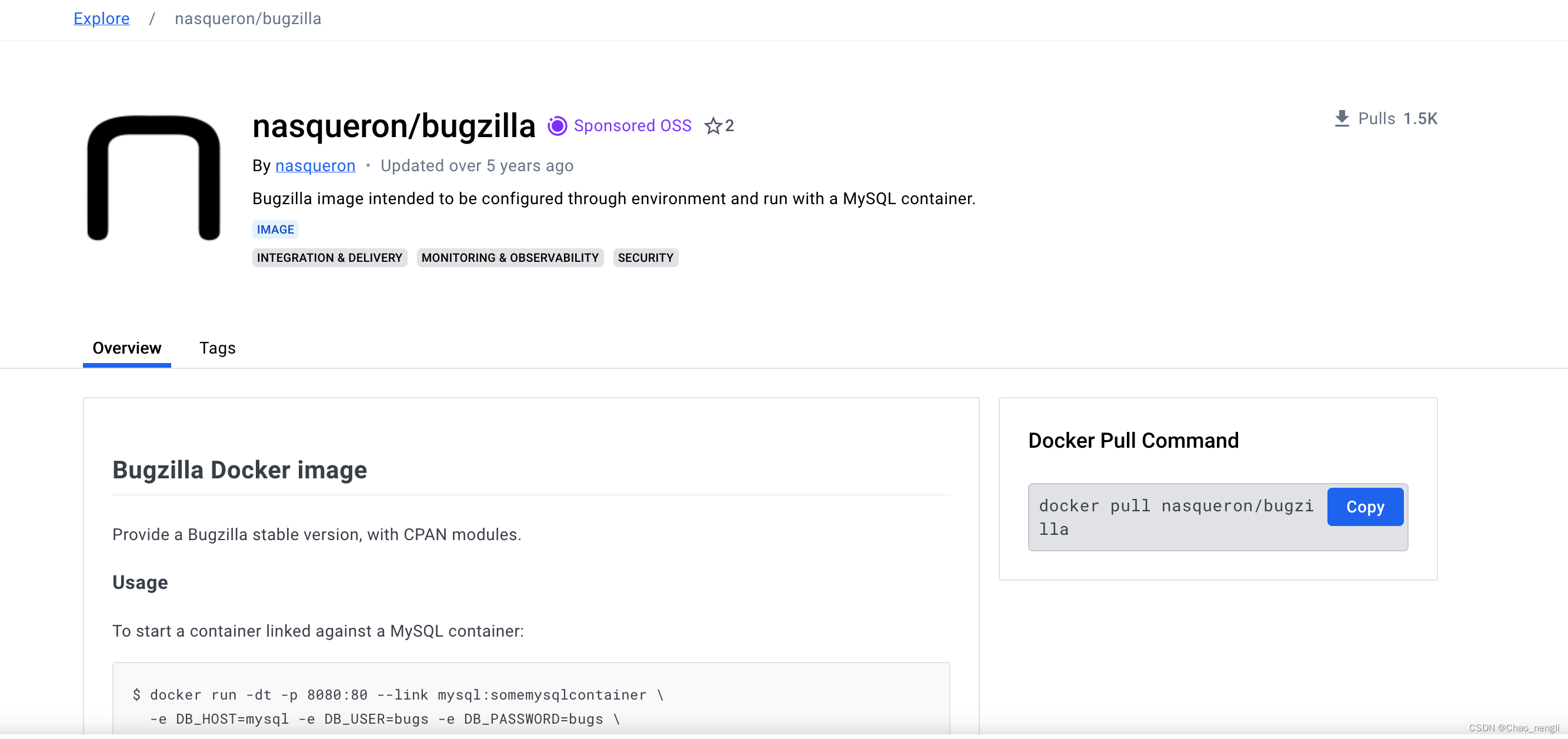Screen dimensions: 1568x739
Task: Click the Usage section heading
Action: pyautogui.click(x=140, y=583)
